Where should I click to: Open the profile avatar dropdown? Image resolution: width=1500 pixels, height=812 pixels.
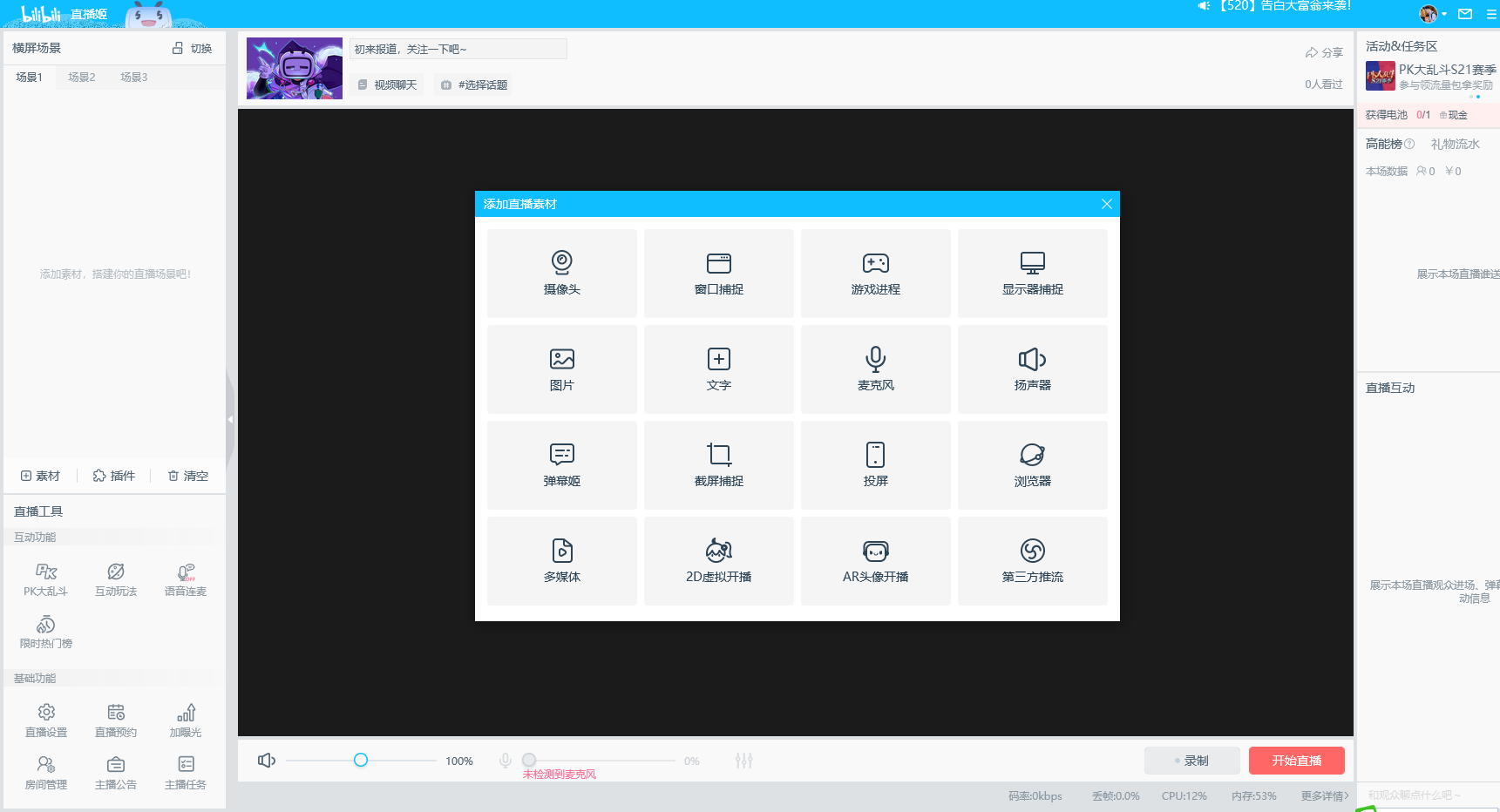coord(1433,14)
